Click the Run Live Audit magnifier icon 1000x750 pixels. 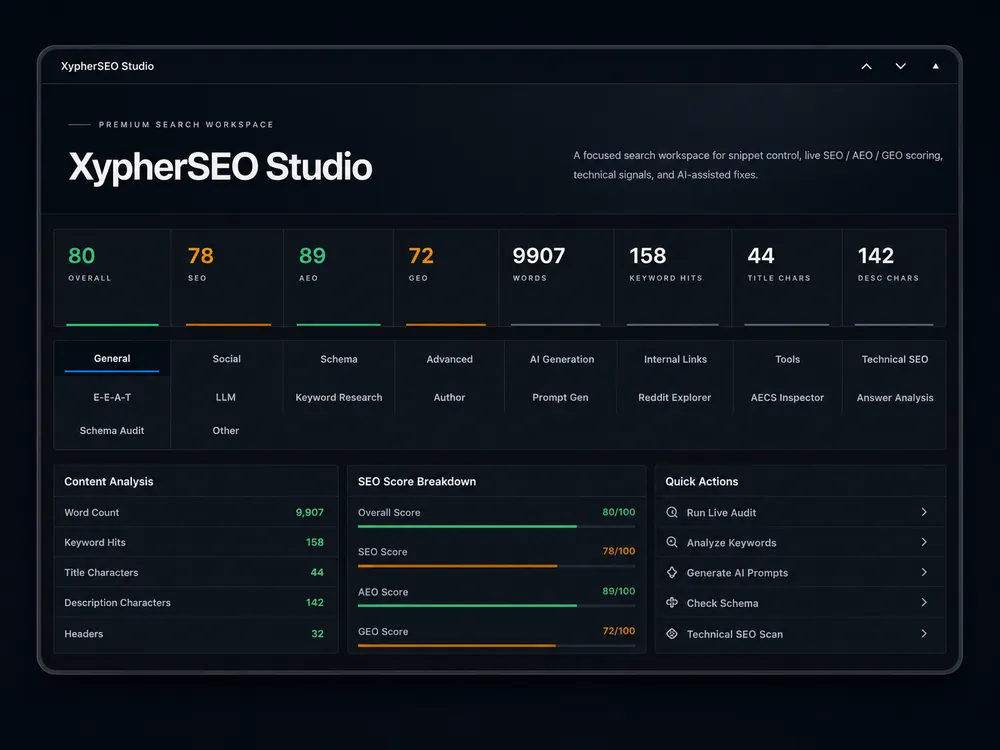pyautogui.click(x=672, y=512)
